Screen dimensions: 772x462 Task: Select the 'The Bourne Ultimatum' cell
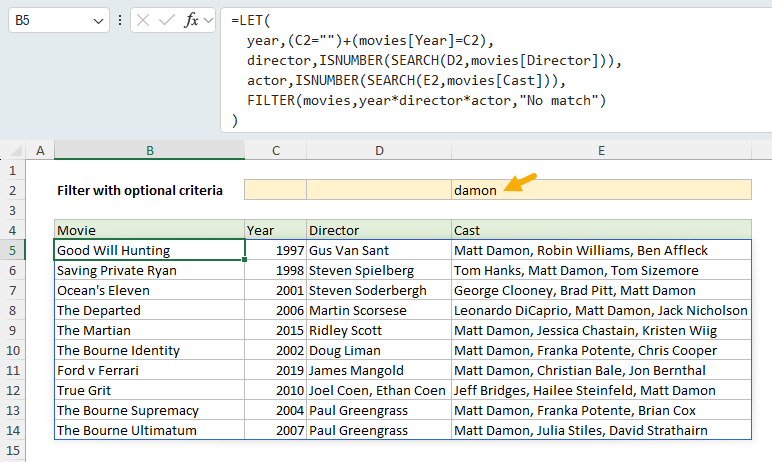(149, 430)
